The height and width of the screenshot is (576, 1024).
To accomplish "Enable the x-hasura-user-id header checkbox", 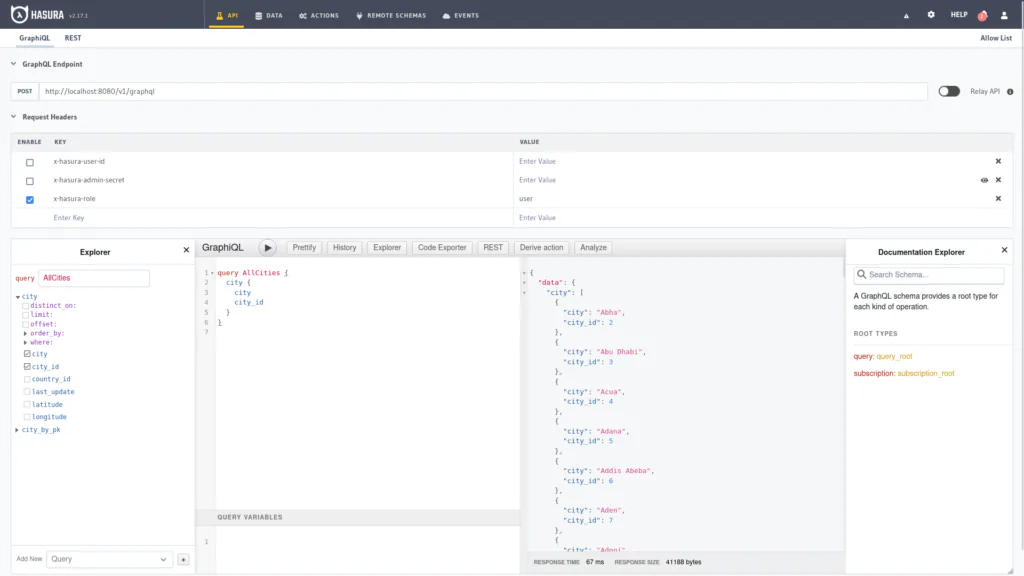I will pyautogui.click(x=29, y=162).
